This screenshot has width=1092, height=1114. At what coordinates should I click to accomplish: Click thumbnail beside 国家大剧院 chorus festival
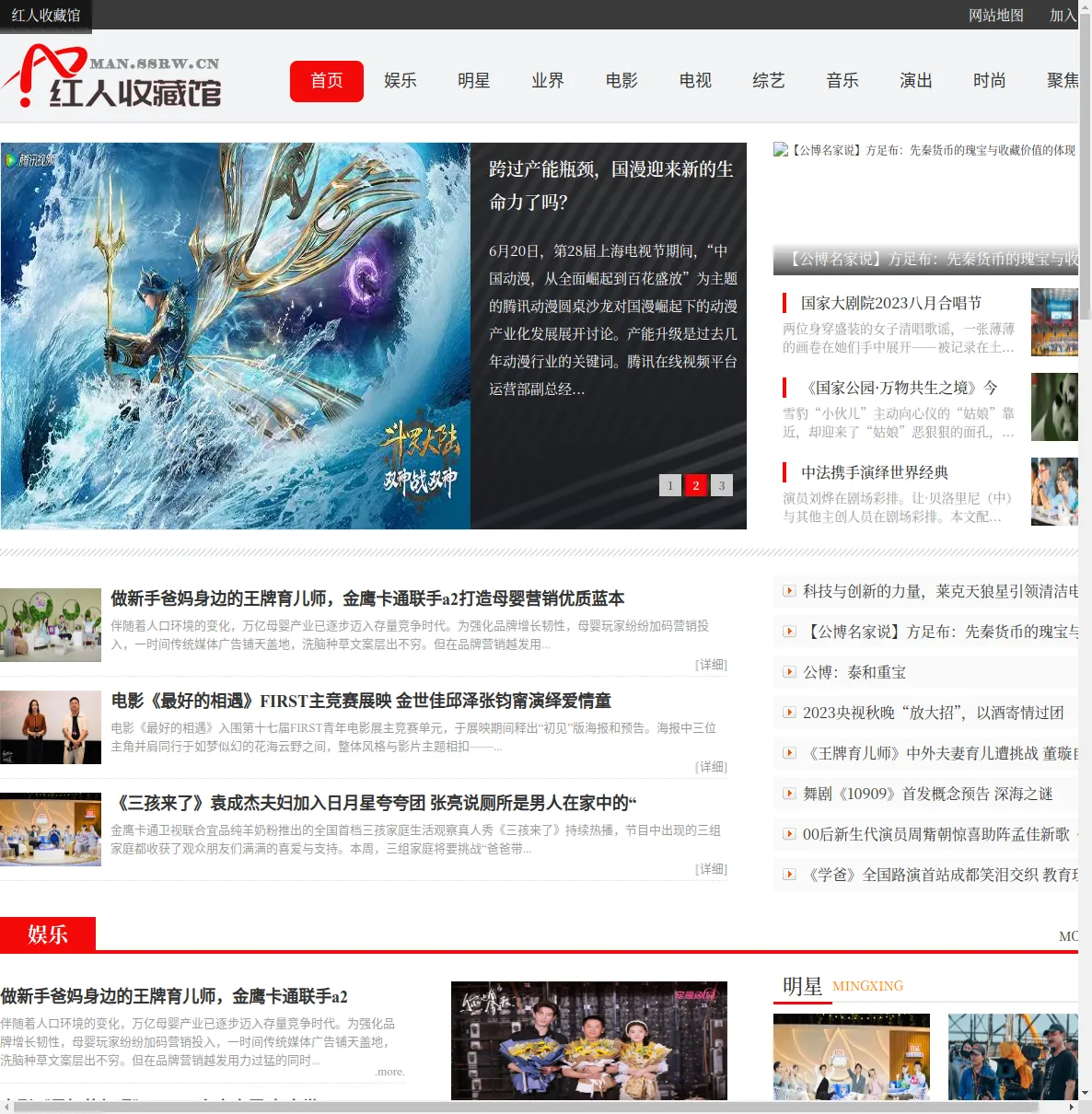1054,322
